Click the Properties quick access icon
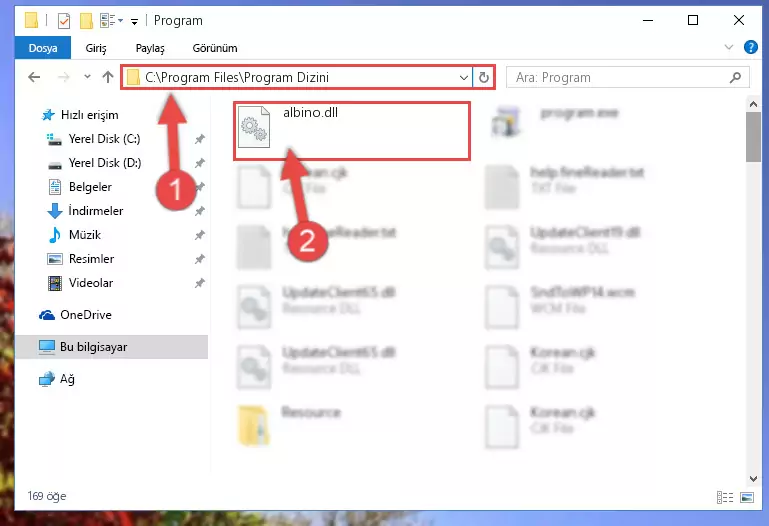Image resolution: width=769 pixels, height=526 pixels. click(64, 21)
